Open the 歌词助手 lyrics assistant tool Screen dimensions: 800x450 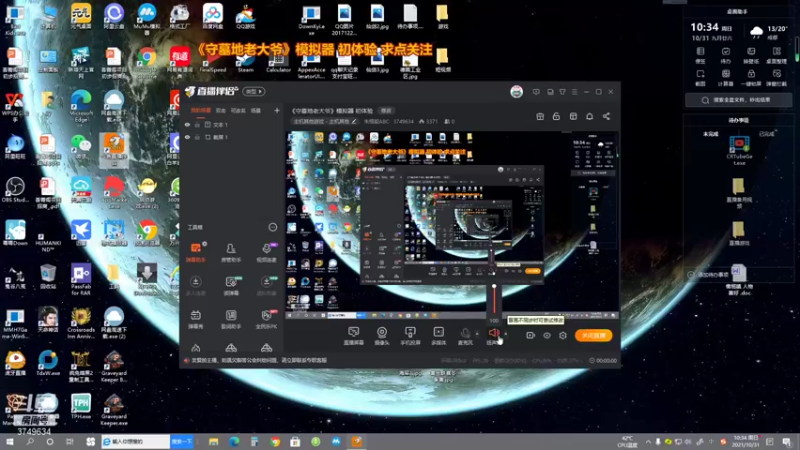[231, 319]
